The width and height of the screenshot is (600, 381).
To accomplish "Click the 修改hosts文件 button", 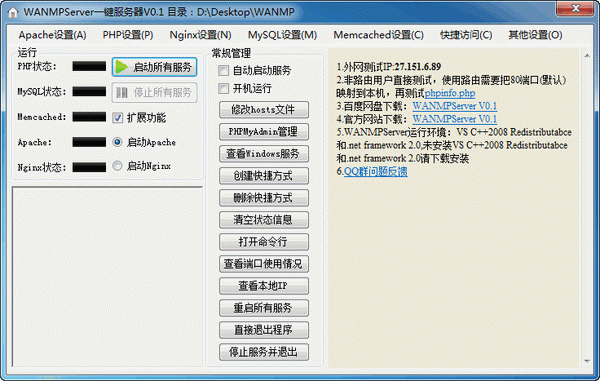I will point(264,110).
